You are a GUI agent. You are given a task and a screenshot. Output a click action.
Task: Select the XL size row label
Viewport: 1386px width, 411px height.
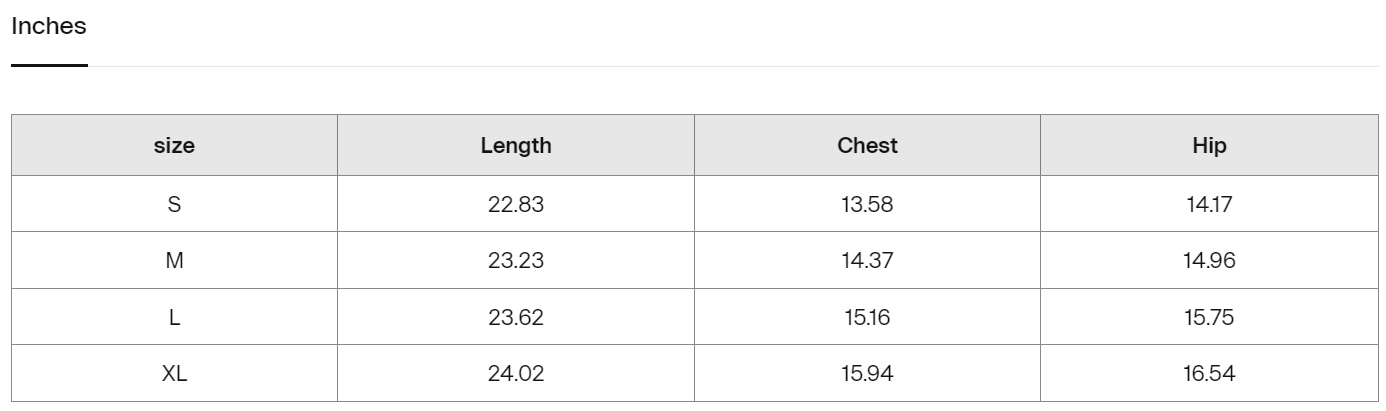coord(174,375)
